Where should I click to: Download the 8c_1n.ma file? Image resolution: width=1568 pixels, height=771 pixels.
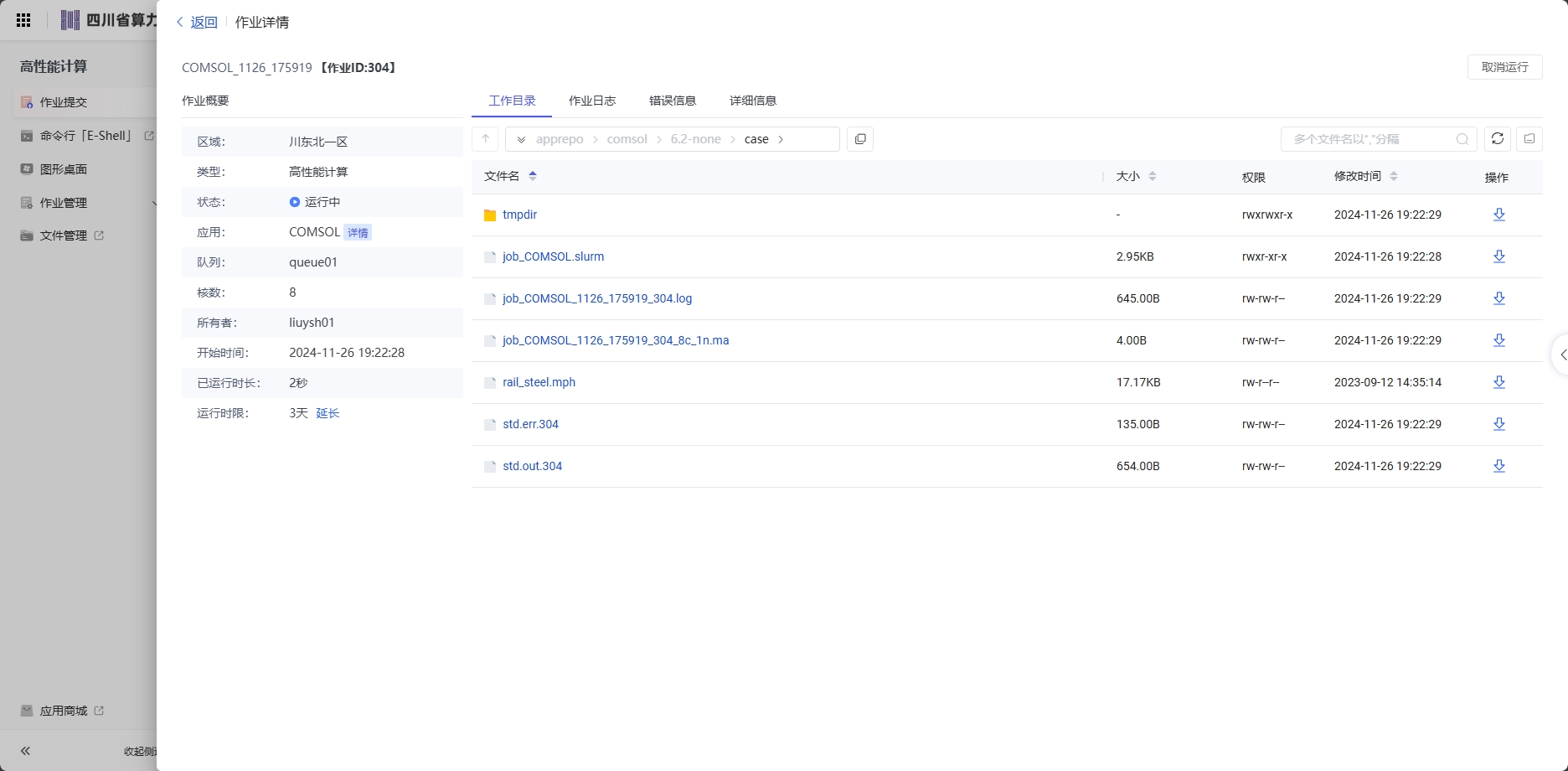click(x=1499, y=340)
